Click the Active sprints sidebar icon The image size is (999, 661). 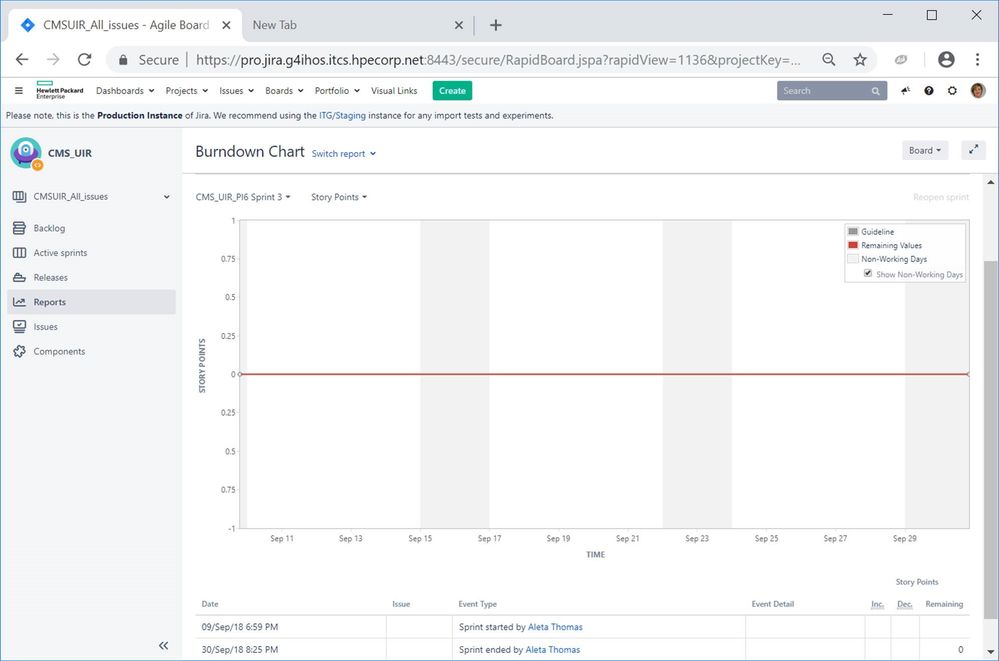(19, 252)
